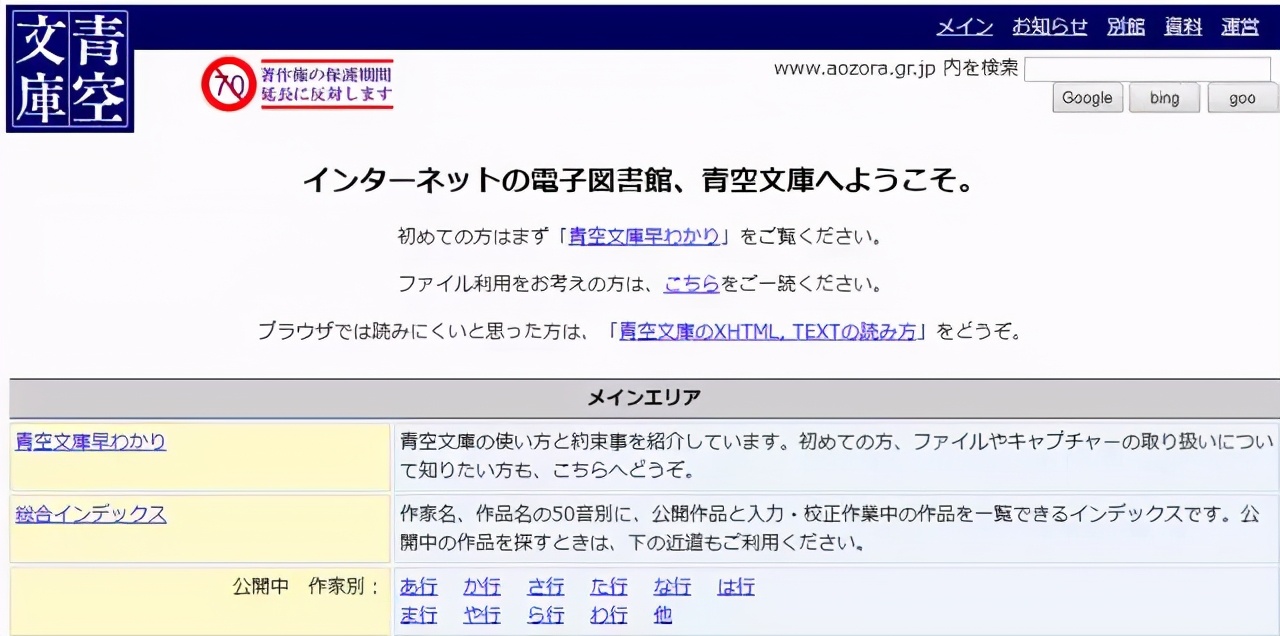Browse authors in は行

click(x=736, y=587)
